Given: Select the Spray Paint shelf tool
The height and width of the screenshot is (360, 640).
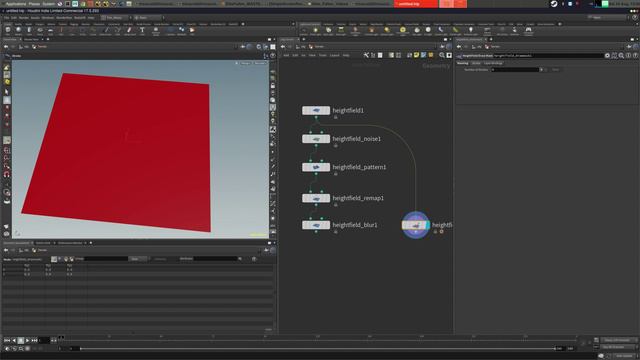Looking at the screenshot, I should pyautogui.click(x=130, y=31).
